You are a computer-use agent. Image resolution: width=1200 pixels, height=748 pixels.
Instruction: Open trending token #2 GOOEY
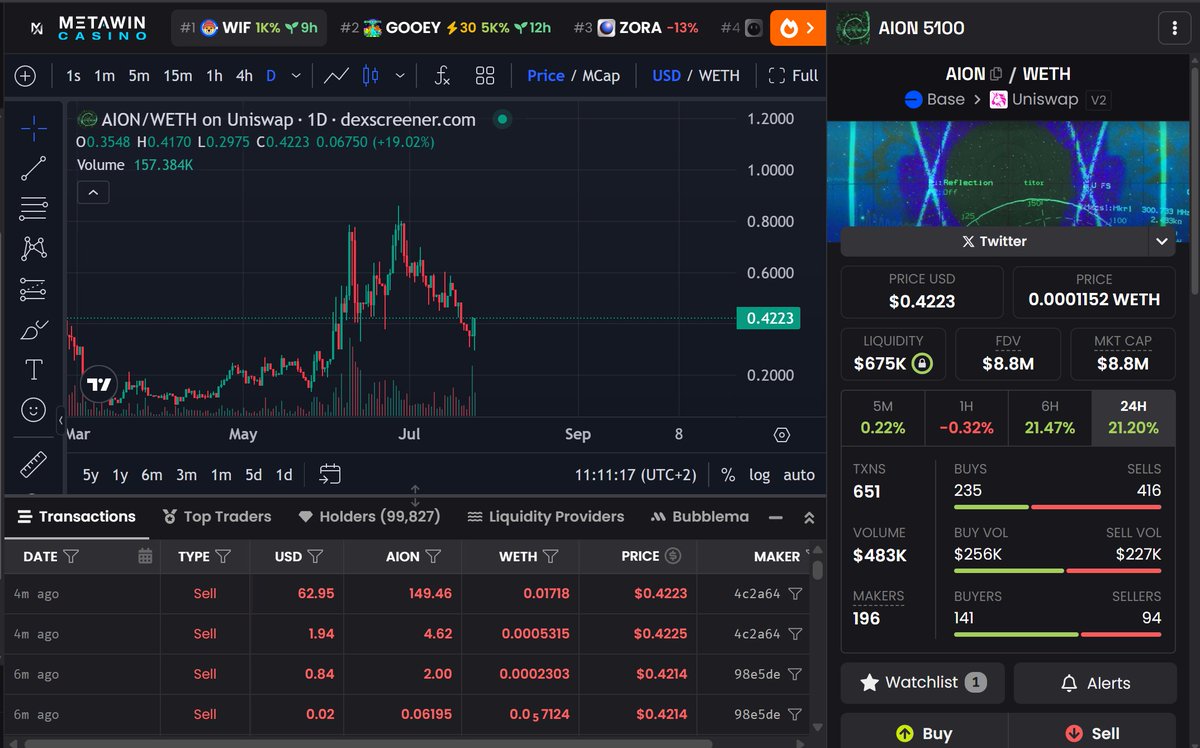[x=445, y=28]
